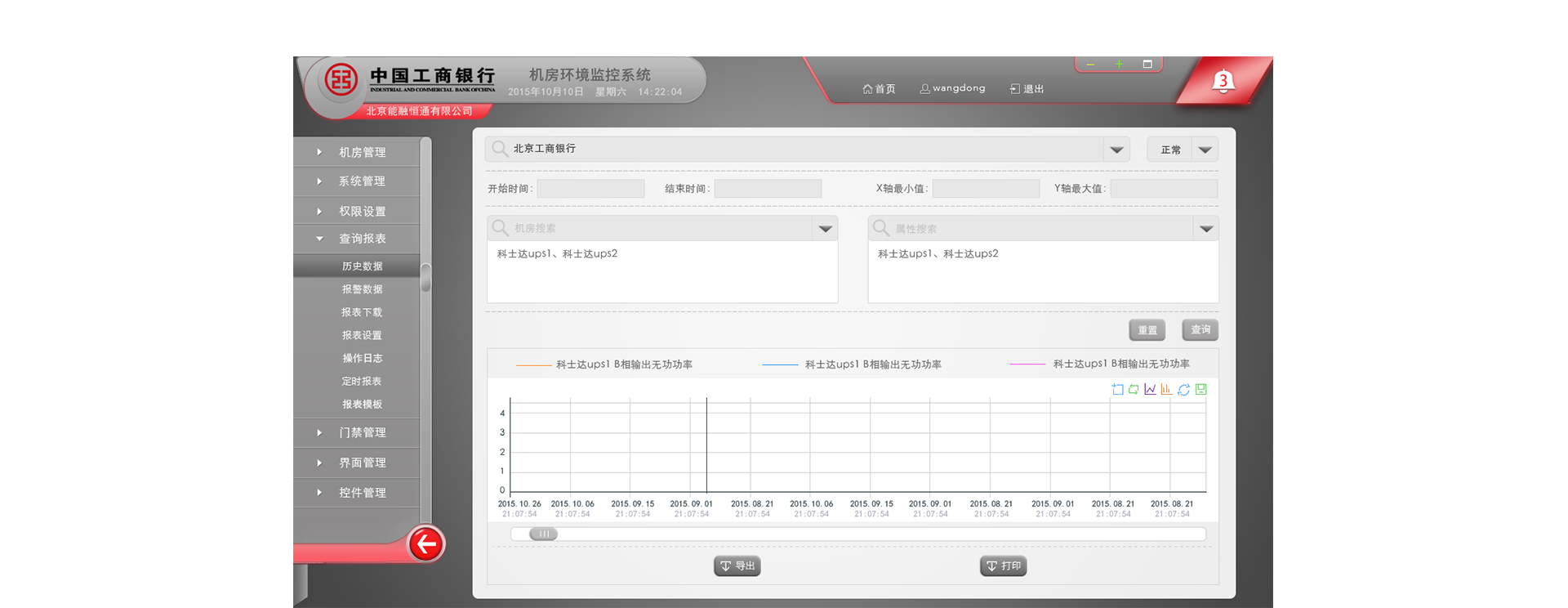Screen dimensions: 1568x608
Task: Go to 首页 home link
Action: coord(879,89)
